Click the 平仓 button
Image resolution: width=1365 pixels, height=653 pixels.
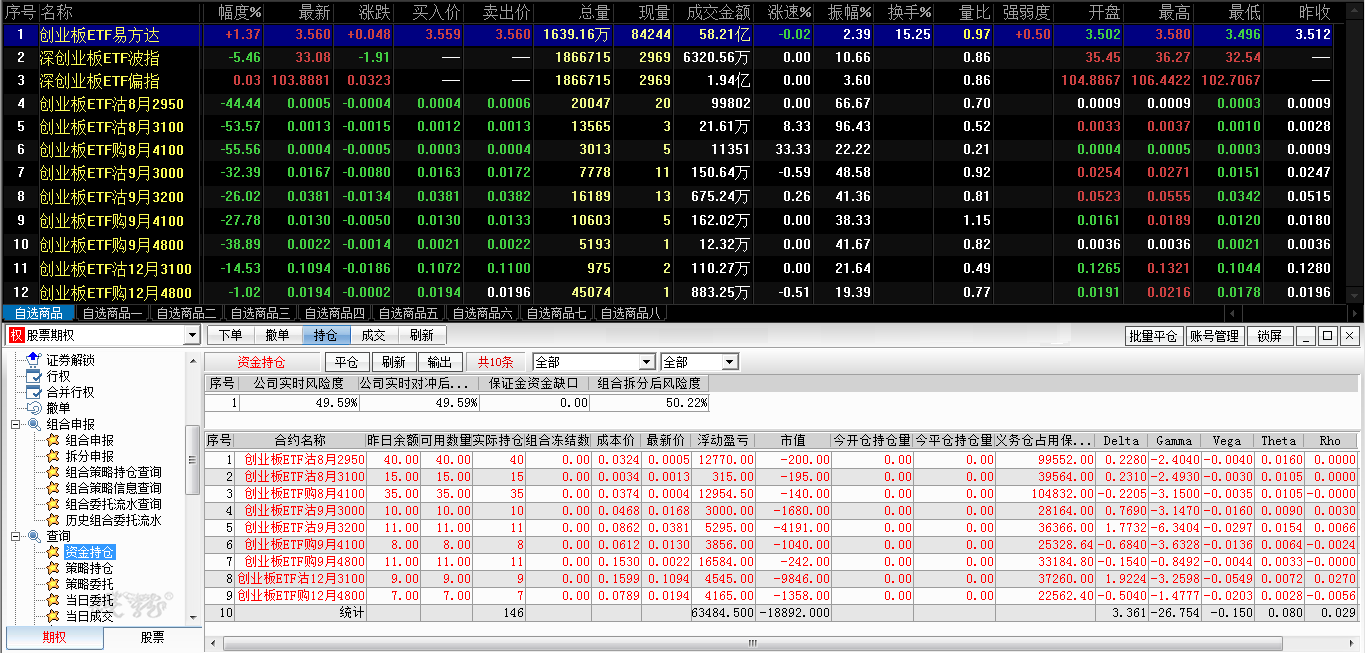click(x=347, y=362)
